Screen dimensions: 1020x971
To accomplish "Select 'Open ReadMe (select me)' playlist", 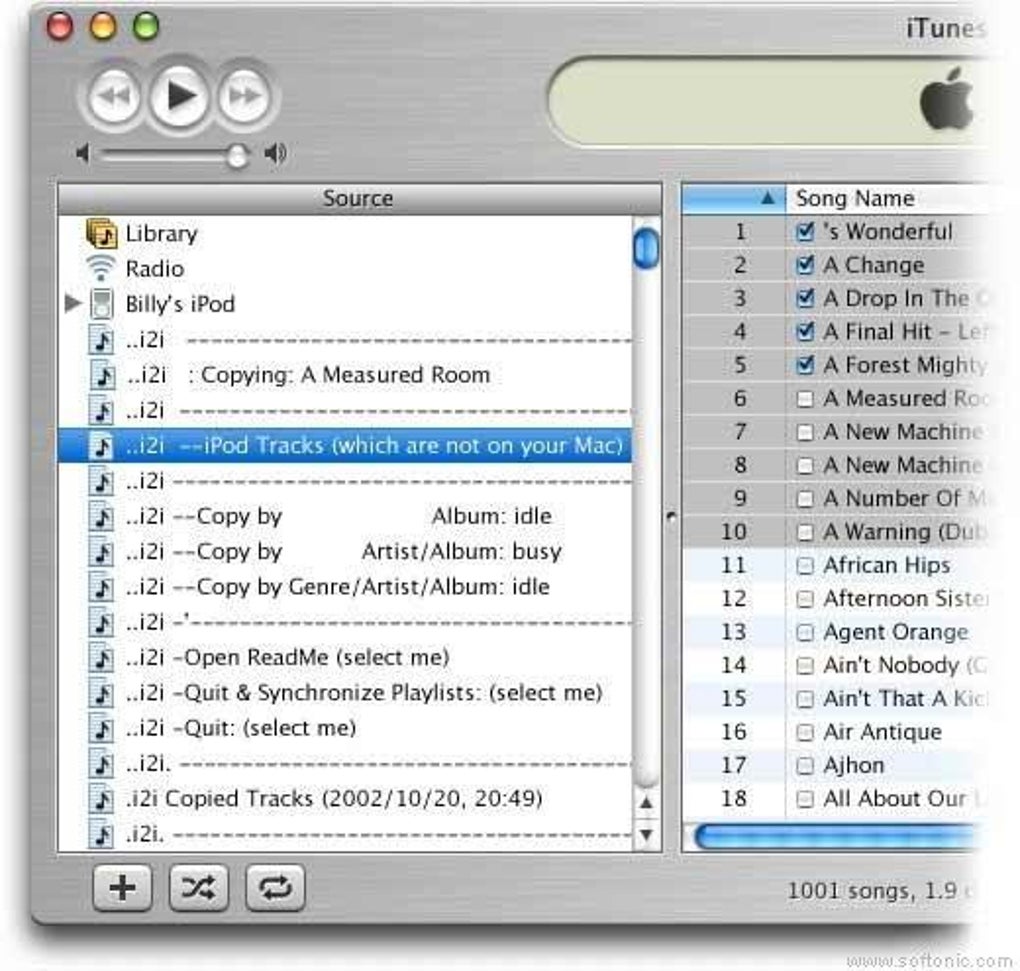I will point(345,658).
